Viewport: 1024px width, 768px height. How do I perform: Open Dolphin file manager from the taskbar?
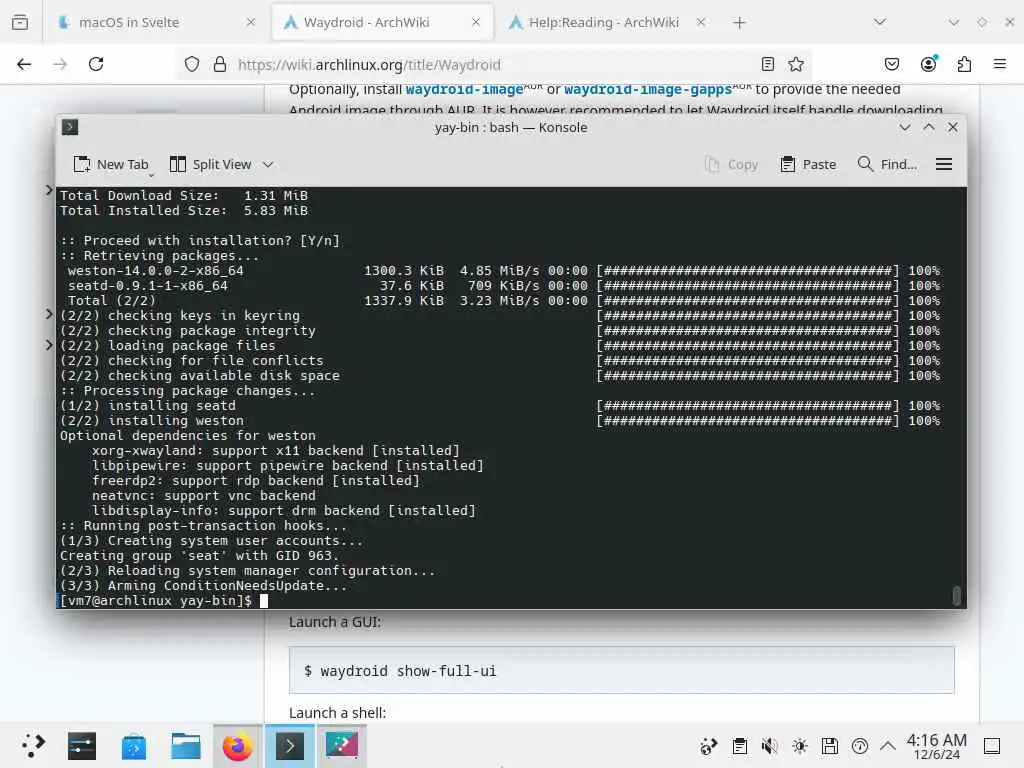pos(185,746)
